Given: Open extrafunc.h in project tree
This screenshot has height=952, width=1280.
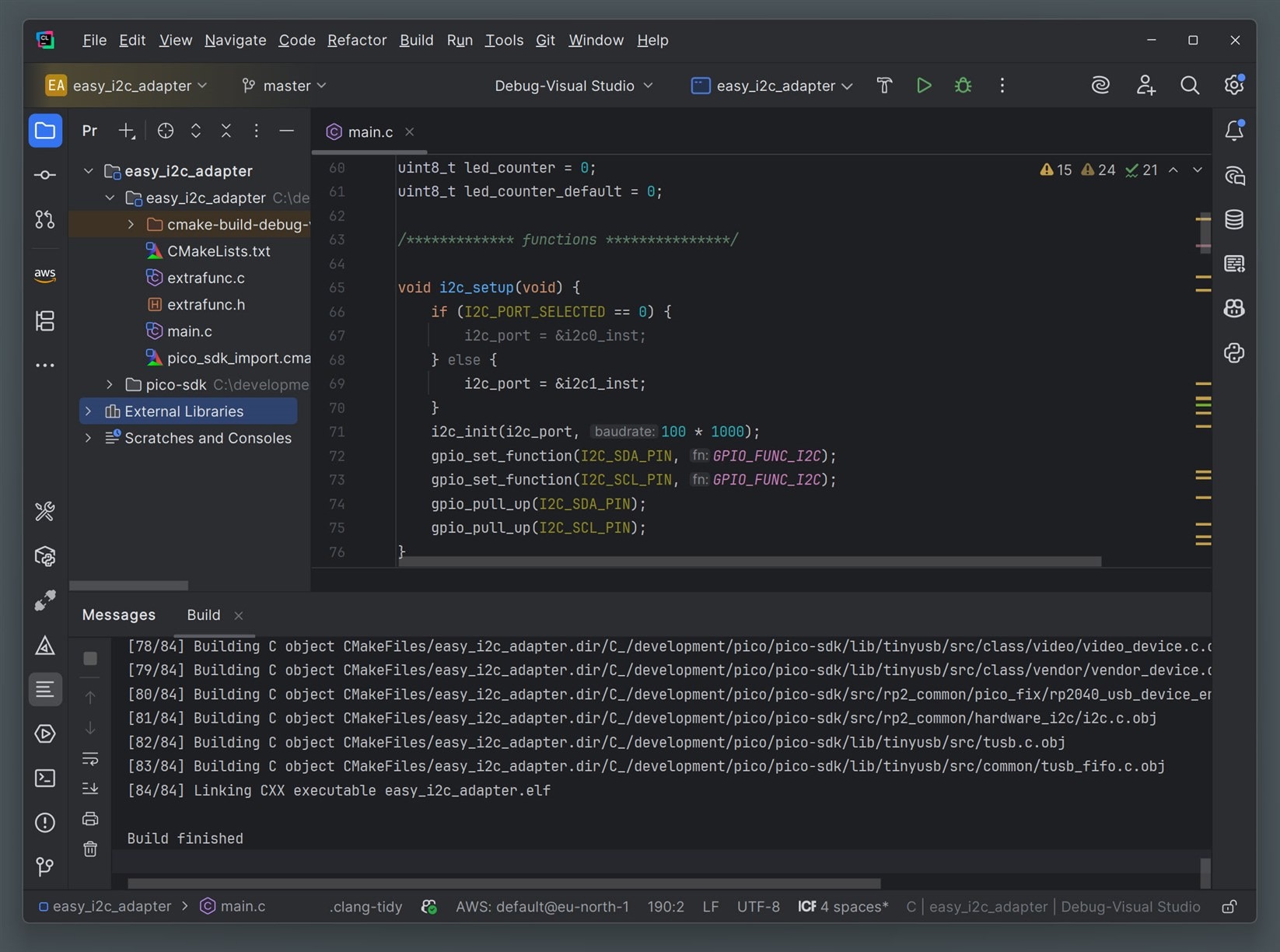Looking at the screenshot, I should pos(205,305).
